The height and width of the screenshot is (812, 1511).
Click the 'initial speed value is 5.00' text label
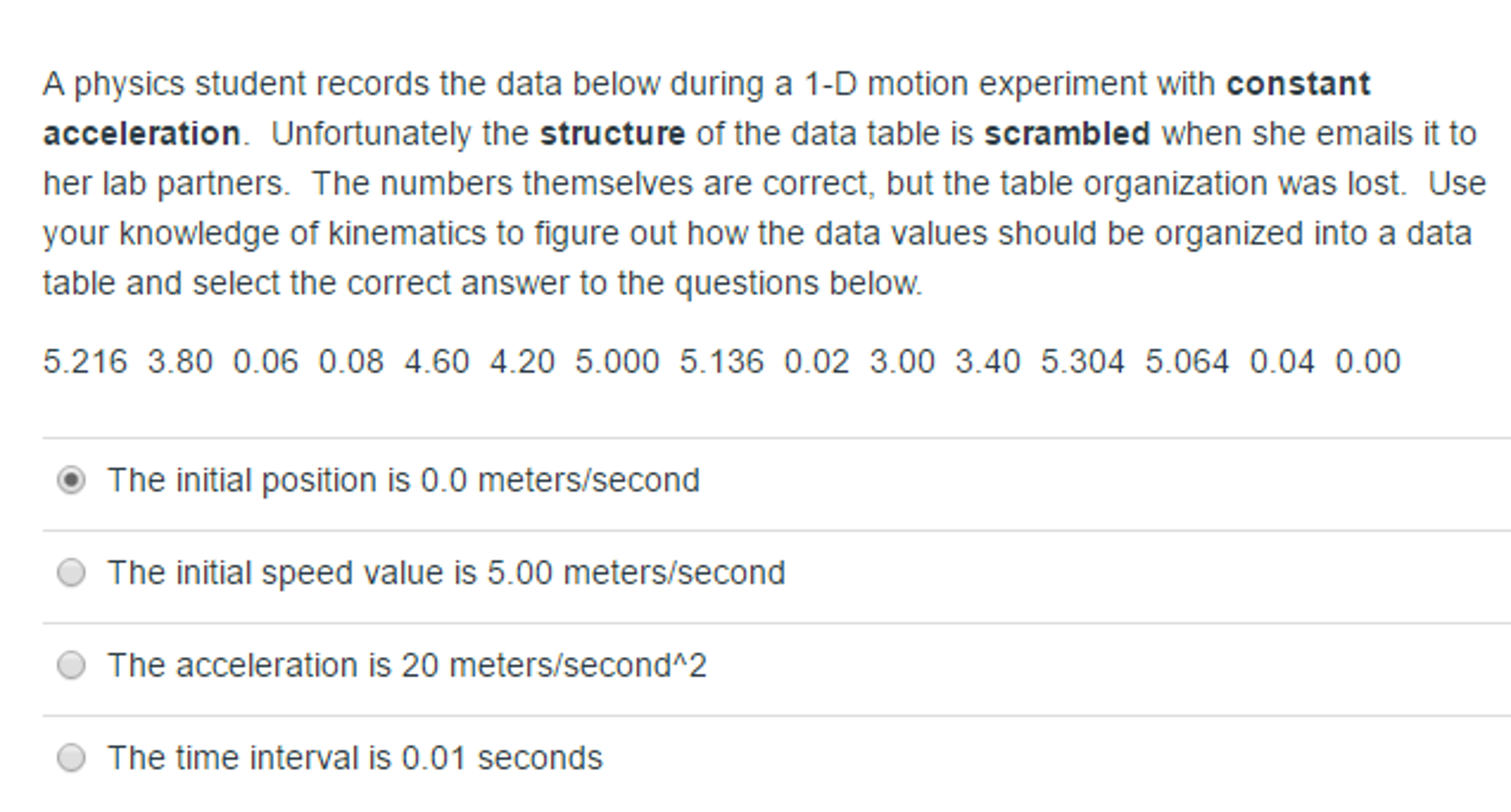[x=446, y=571]
